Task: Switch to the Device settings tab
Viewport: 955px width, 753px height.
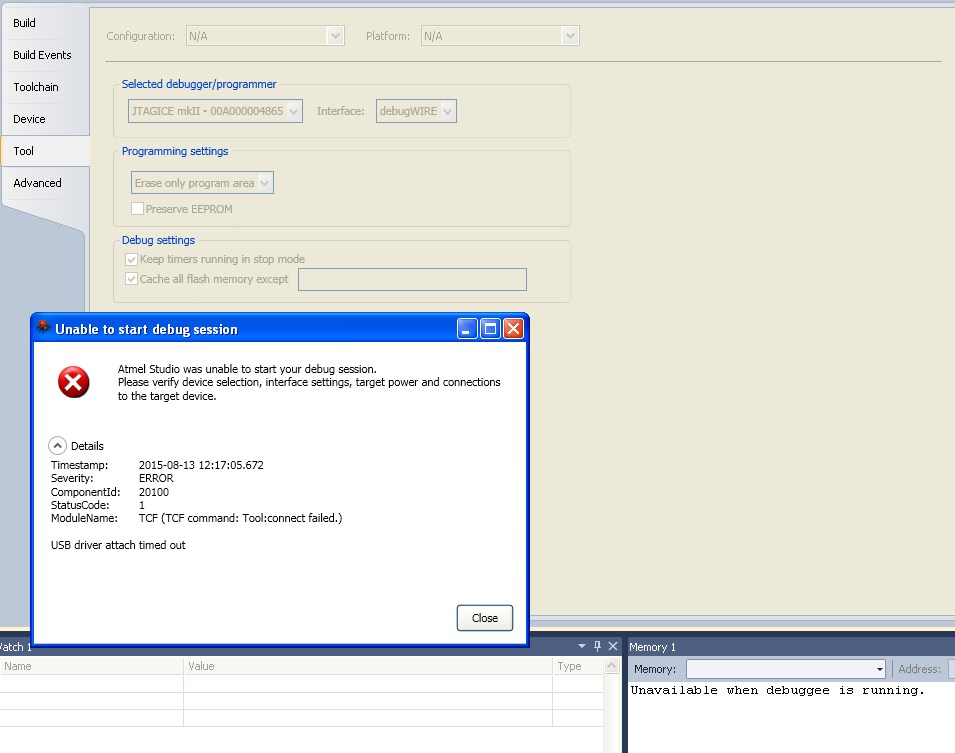Action: click(x=27, y=119)
